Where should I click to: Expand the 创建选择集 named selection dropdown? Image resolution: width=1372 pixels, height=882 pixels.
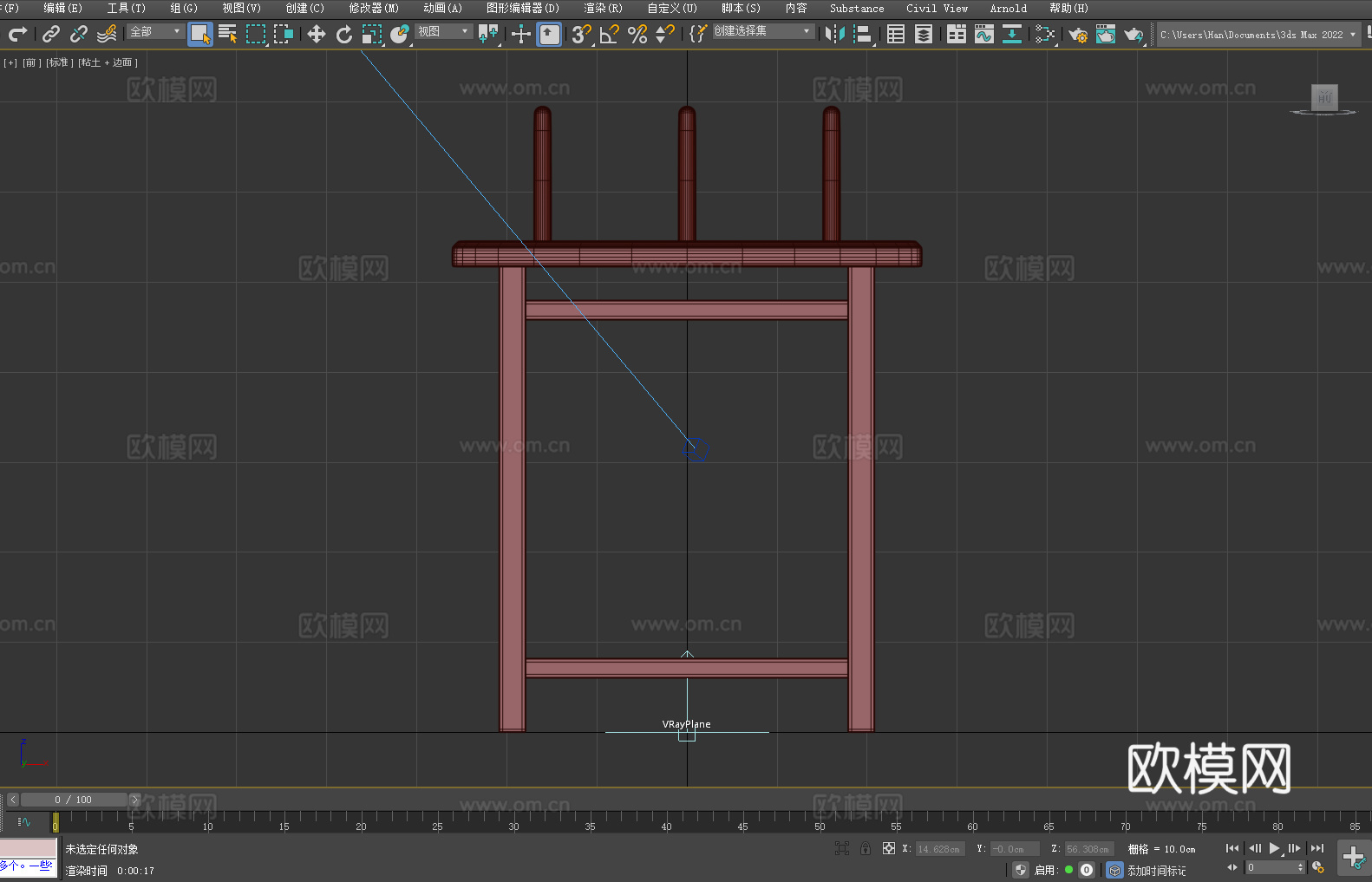coord(762,31)
